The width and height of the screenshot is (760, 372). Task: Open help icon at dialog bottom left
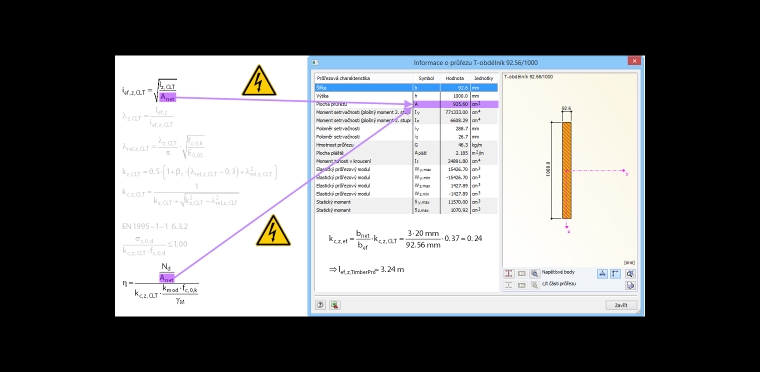click(x=320, y=305)
